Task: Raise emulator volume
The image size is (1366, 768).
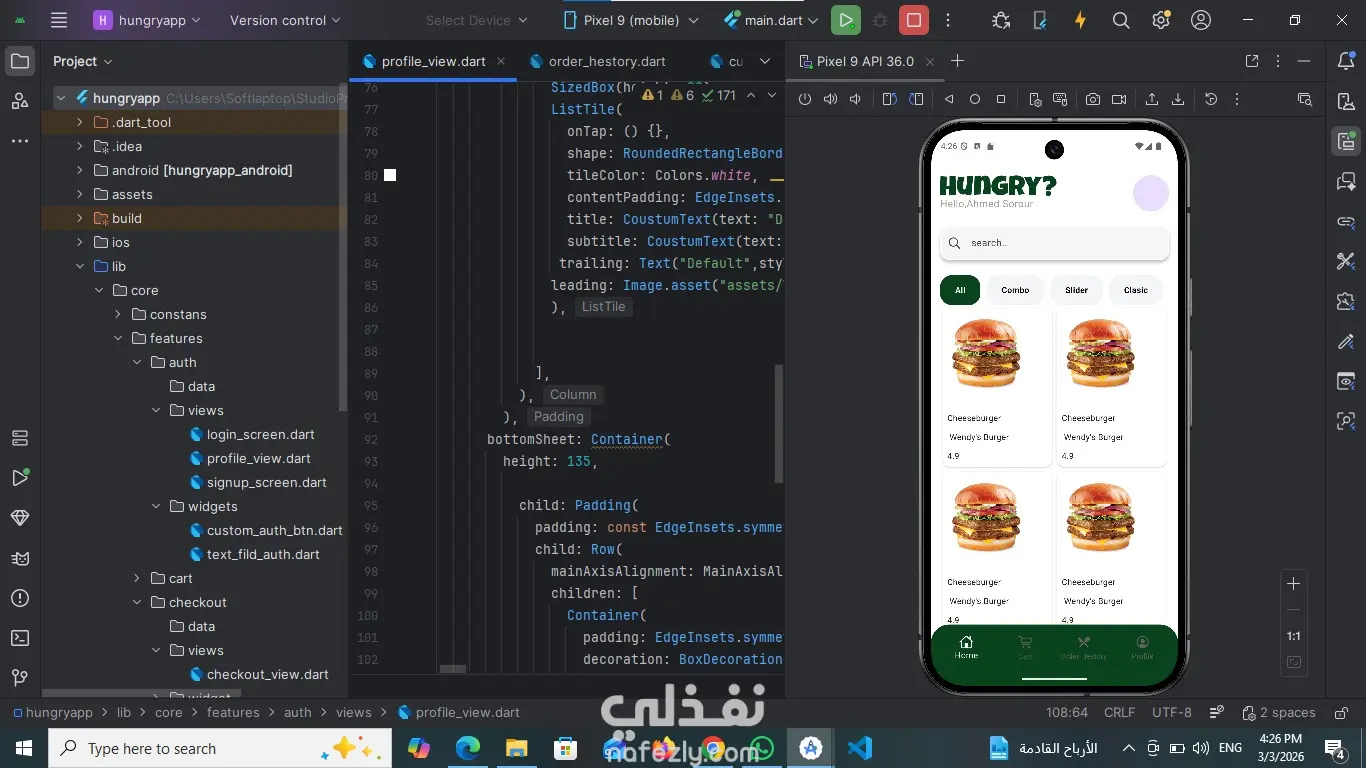Action: pos(830,99)
